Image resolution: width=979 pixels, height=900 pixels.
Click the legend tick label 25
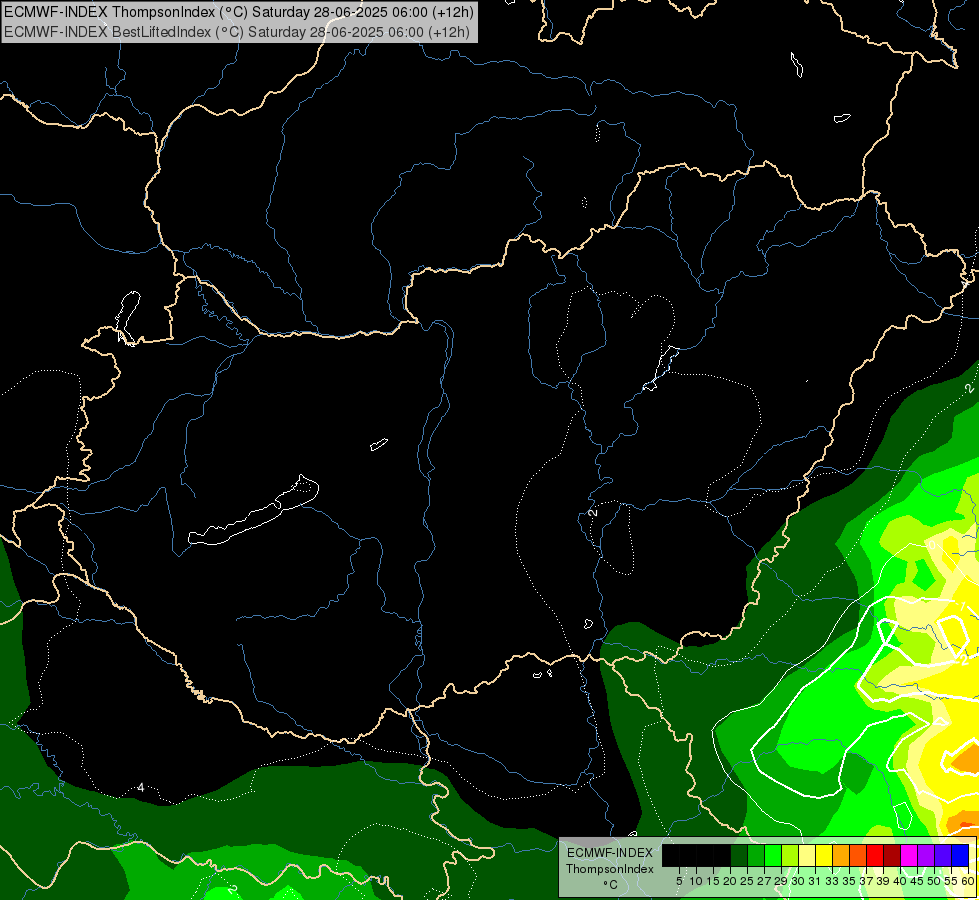click(747, 881)
